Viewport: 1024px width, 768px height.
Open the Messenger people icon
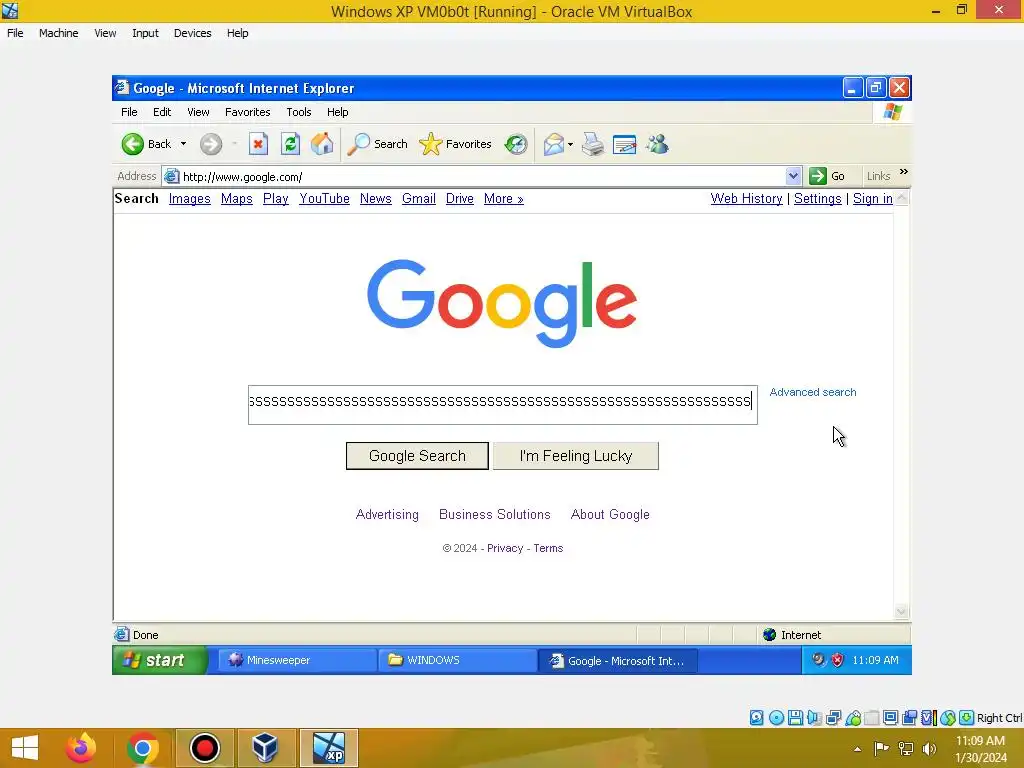coord(658,144)
